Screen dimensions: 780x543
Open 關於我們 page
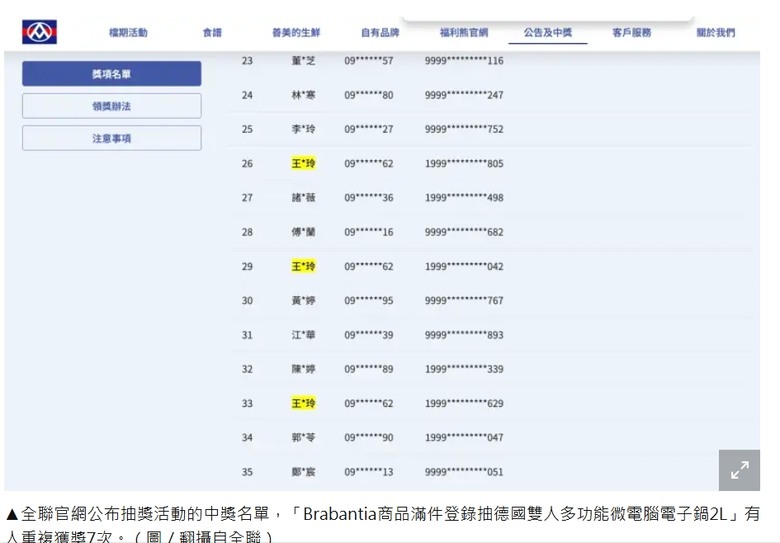coord(715,32)
